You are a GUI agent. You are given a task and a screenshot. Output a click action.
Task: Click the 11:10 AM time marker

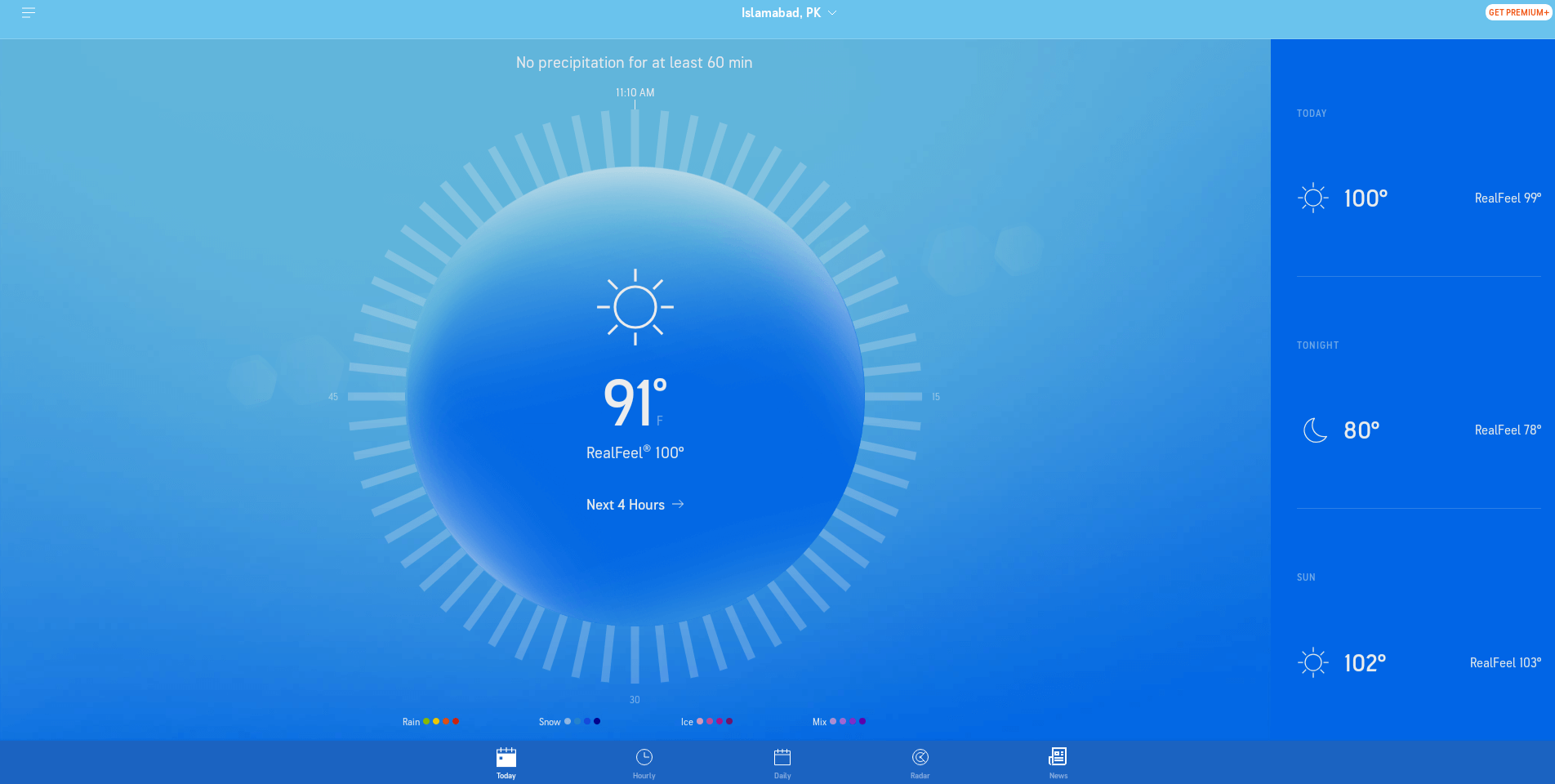635,92
